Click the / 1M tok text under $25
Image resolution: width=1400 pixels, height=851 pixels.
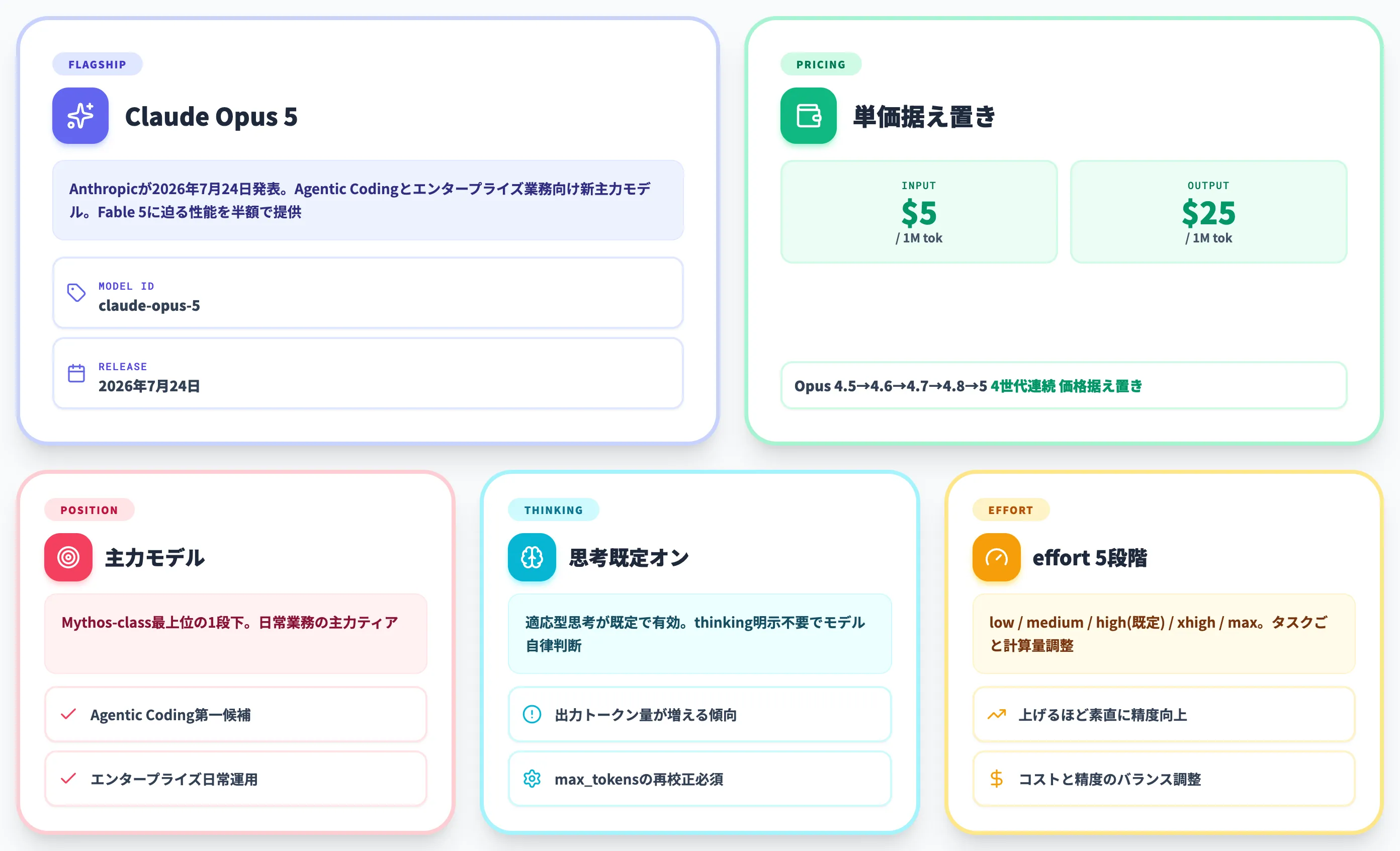[x=1208, y=238]
